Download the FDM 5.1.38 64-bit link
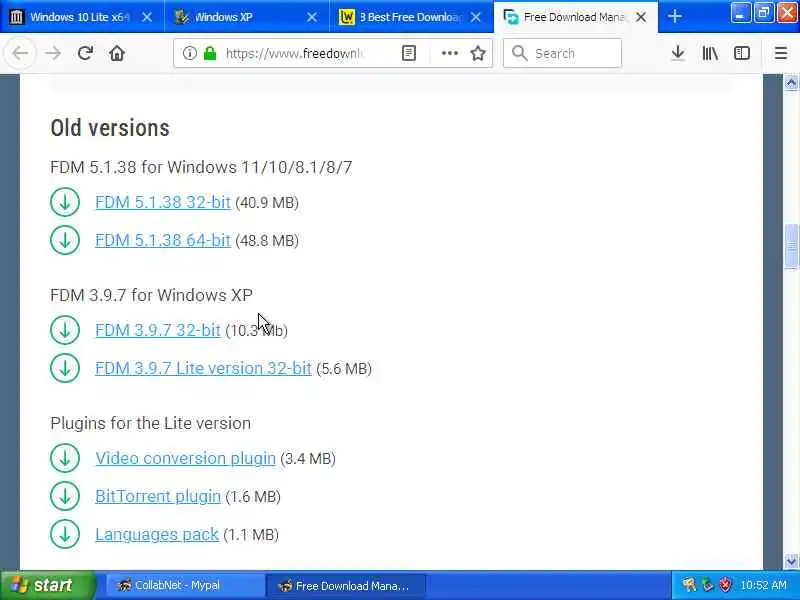The width and height of the screenshot is (800, 600). click(x=163, y=240)
